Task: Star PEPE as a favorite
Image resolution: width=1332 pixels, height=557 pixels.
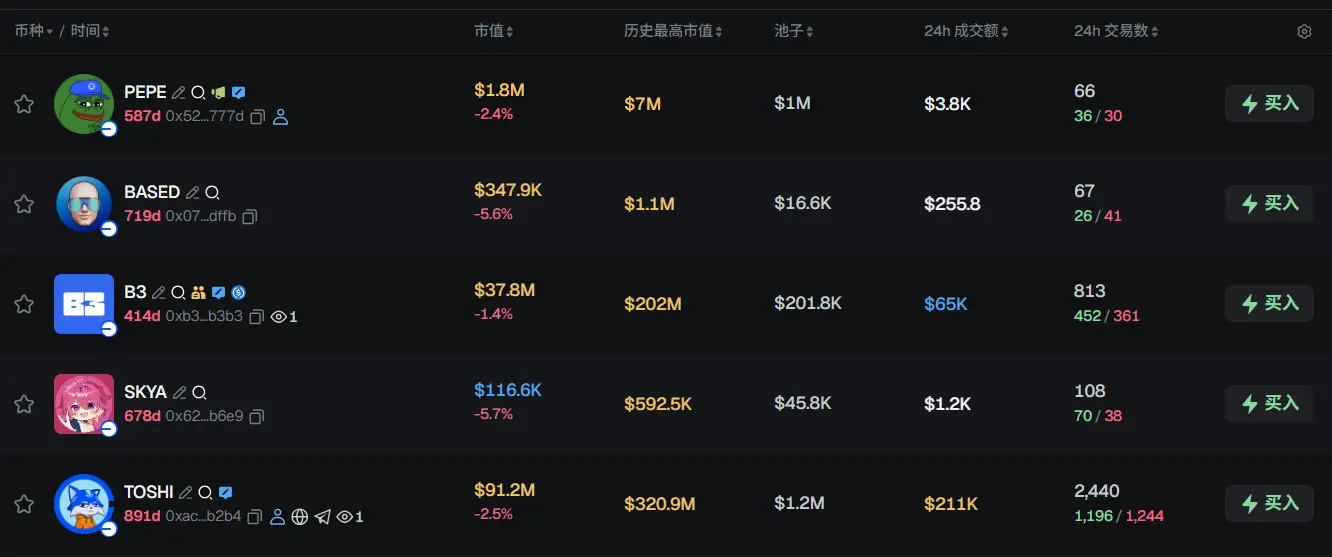Action: [x=24, y=104]
